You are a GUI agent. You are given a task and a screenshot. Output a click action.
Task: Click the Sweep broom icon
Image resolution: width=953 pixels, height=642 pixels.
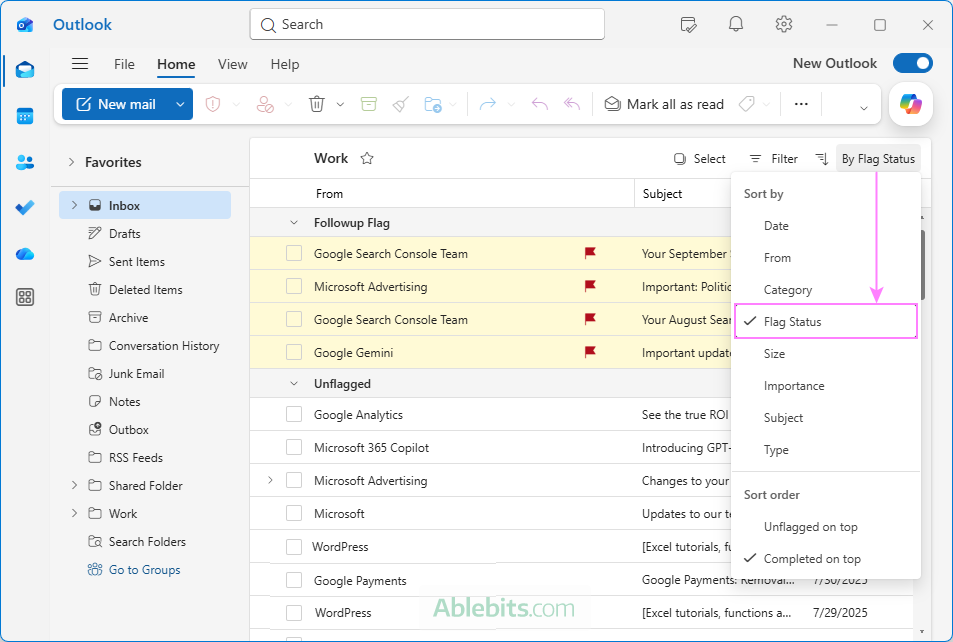(x=401, y=104)
